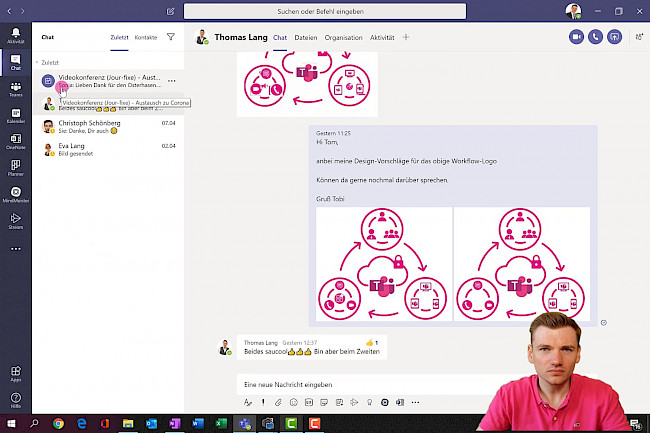Open the second workflow logo design
Image resolution: width=650 pixels, height=433 pixels.
[521, 264]
